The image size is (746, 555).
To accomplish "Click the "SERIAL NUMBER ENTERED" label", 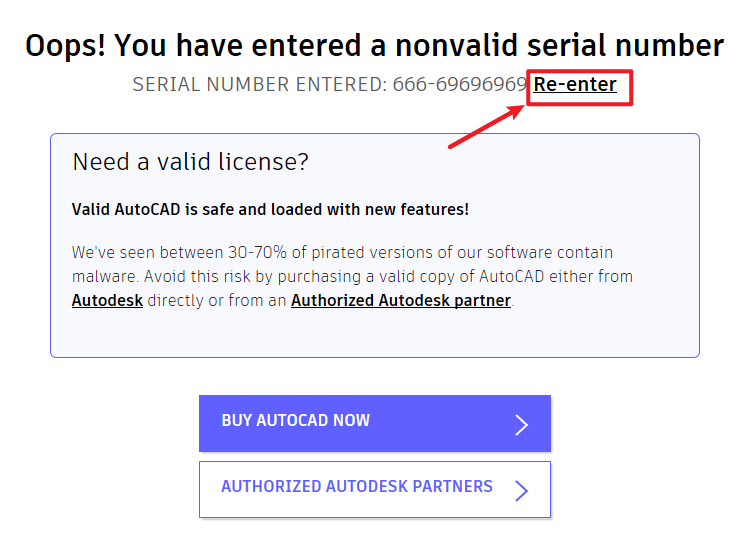I will tap(258, 85).
